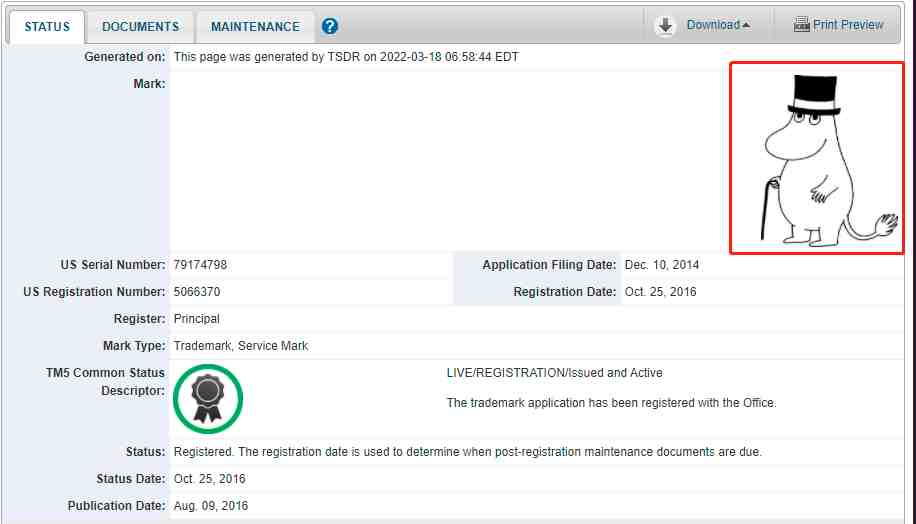Viewport: 916px width, 524px height.
Task: Click the download arrow icon
Action: click(665, 26)
